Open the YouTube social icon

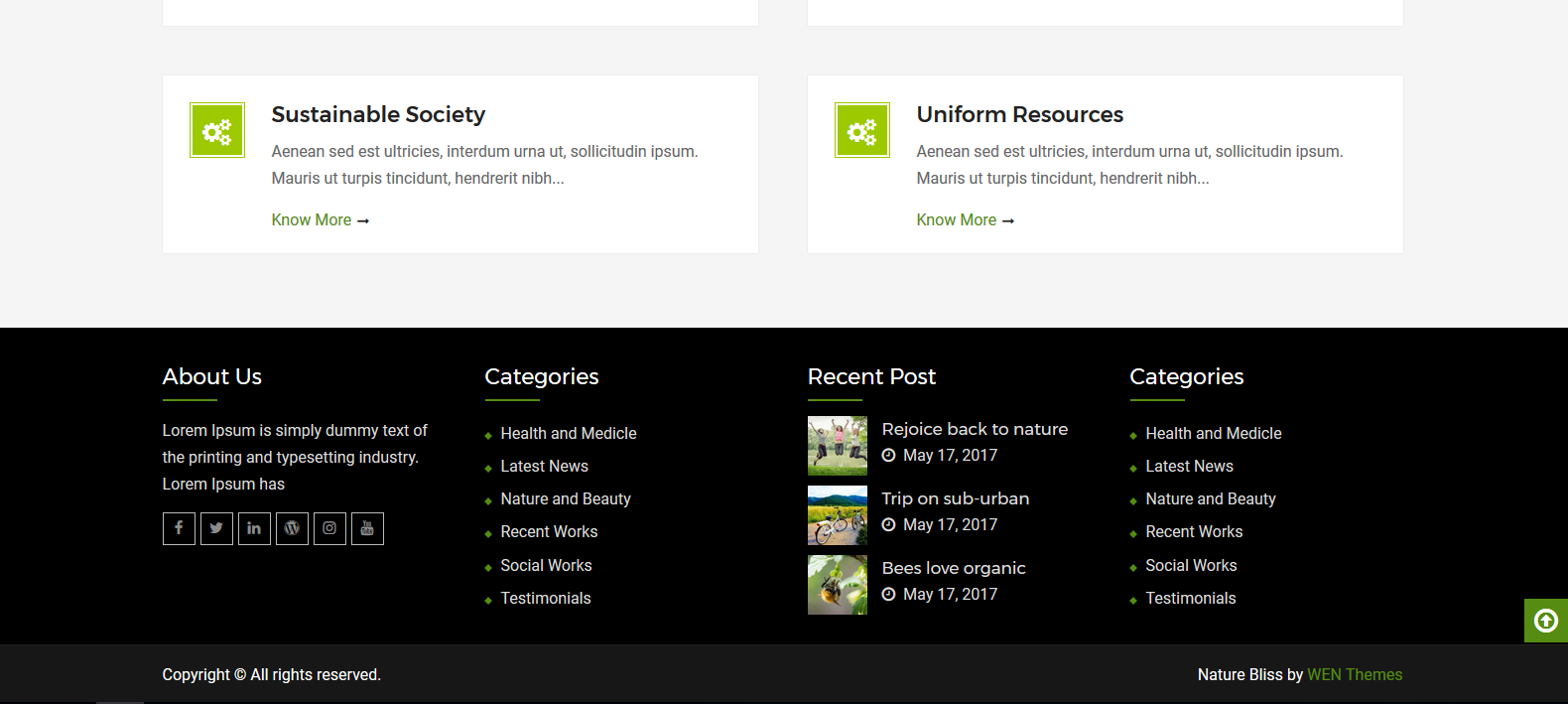tap(367, 528)
